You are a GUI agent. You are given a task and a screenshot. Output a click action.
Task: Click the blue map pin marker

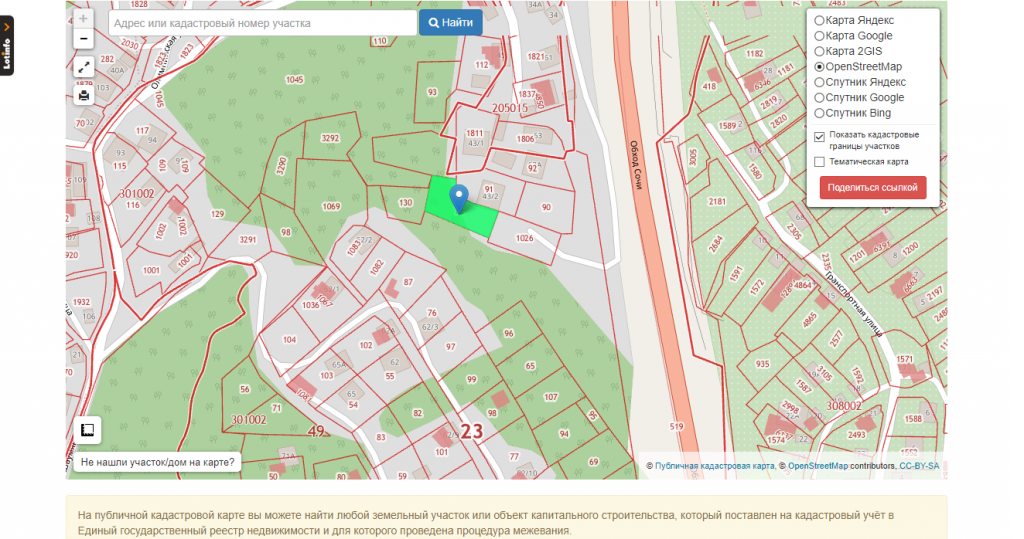459,198
